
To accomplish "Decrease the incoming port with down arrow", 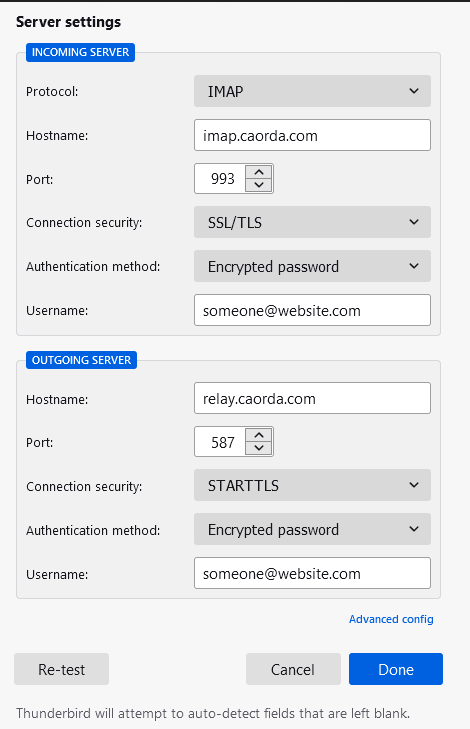I will point(259,185).
